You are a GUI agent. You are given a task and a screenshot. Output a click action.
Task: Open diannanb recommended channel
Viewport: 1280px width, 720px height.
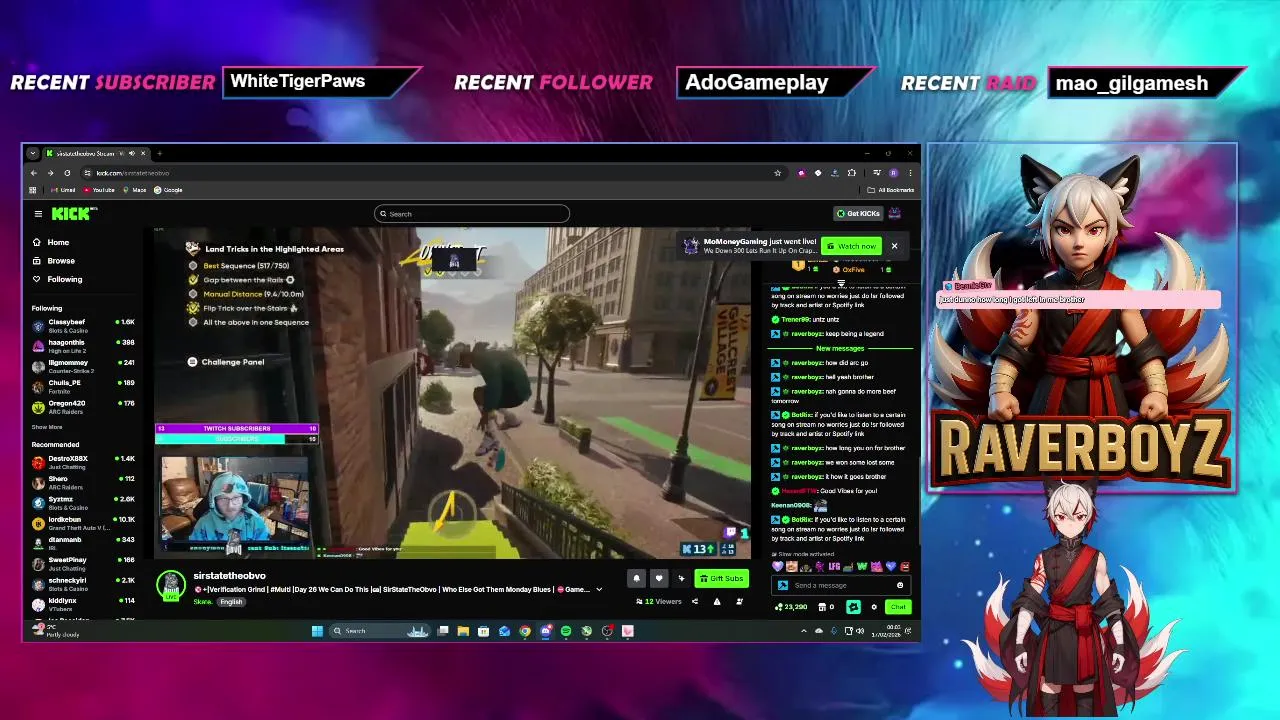[83, 542]
